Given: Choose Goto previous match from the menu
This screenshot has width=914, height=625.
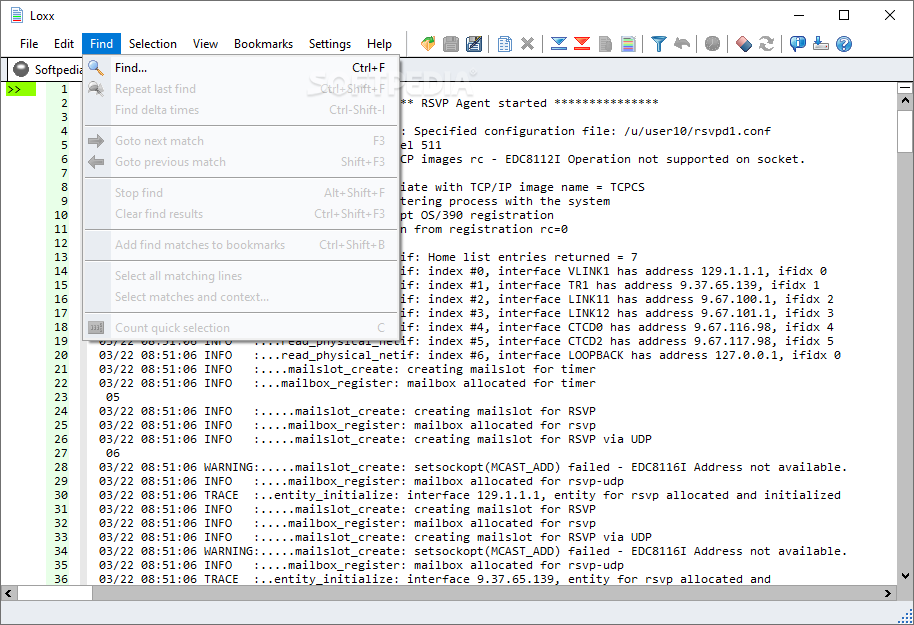Looking at the screenshot, I should pyautogui.click(x=241, y=162).
